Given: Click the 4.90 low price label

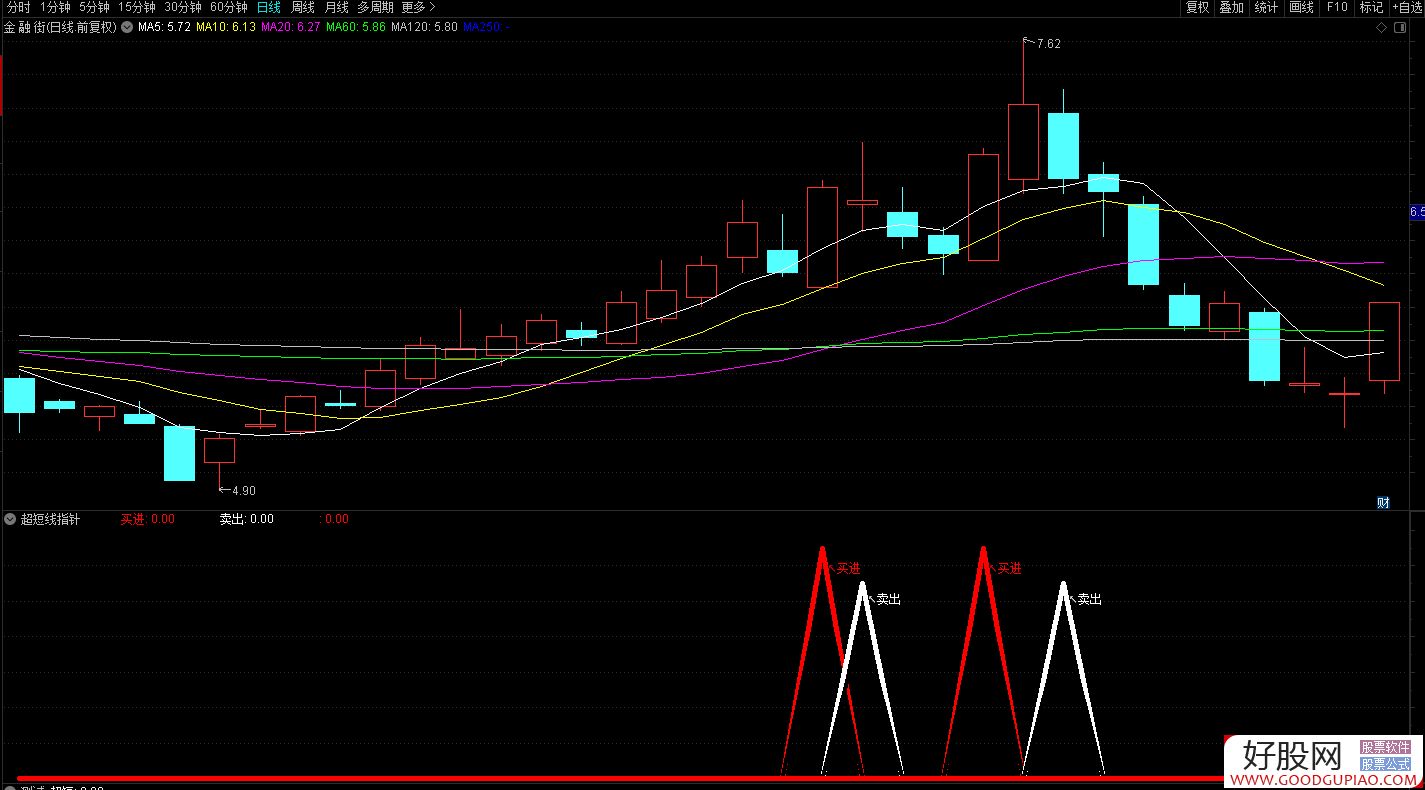Looking at the screenshot, I should (x=244, y=490).
